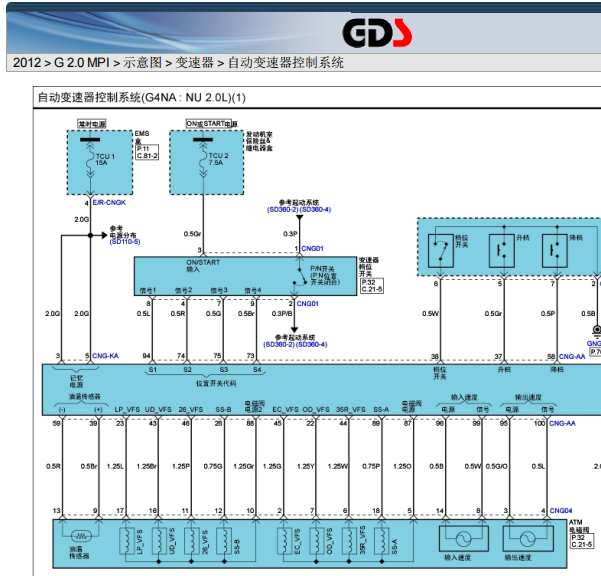Viewport: 601px width, 576px height.
Task: Click the GDS logo in the header
Action: point(377,33)
